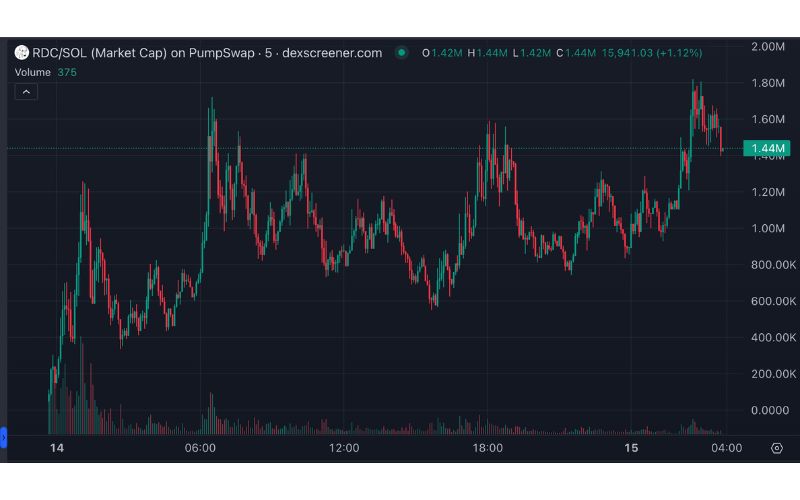
Task: Click the date 14 on time axis
Action: coord(57,448)
